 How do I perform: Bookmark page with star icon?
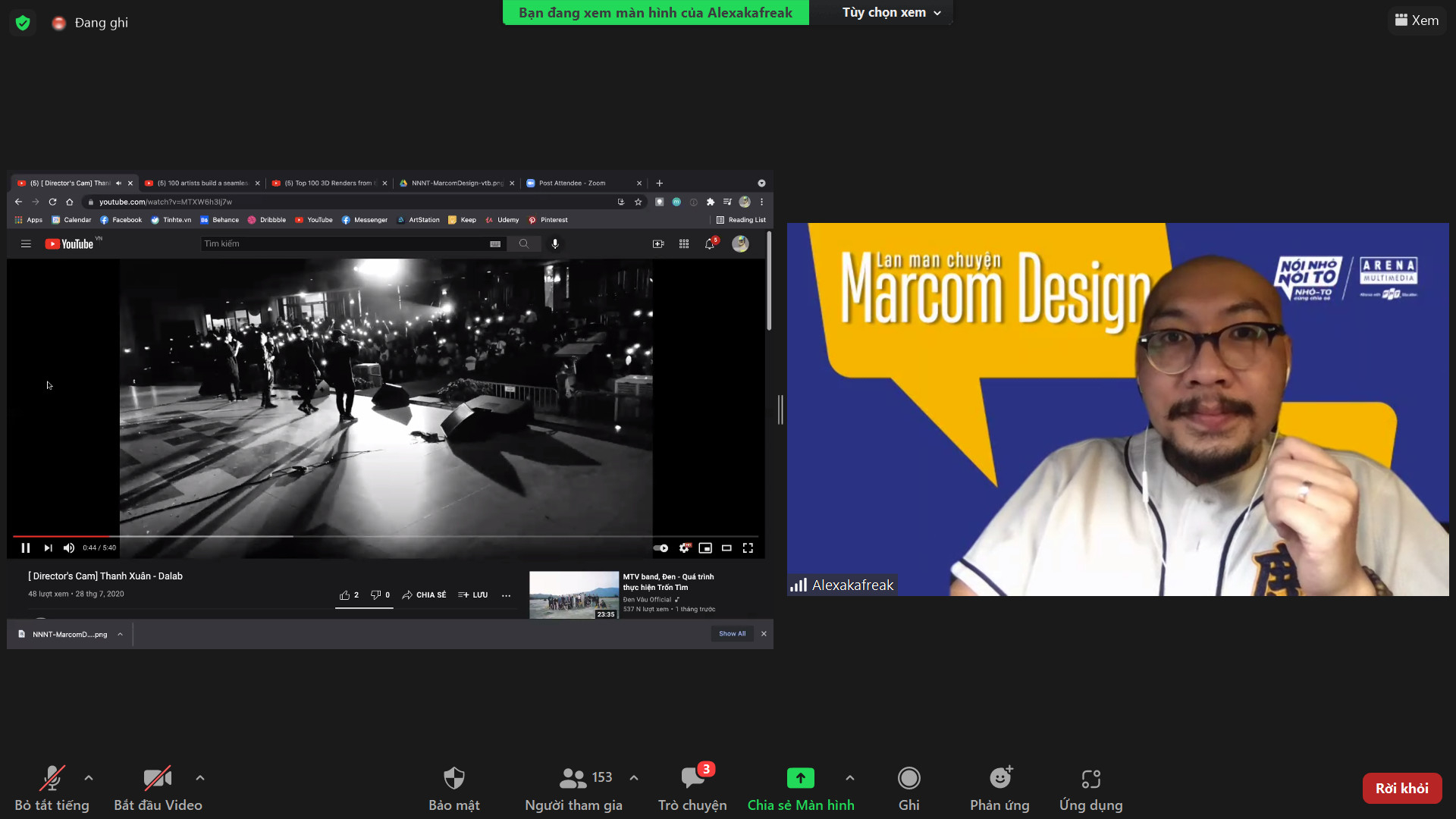pos(639,202)
